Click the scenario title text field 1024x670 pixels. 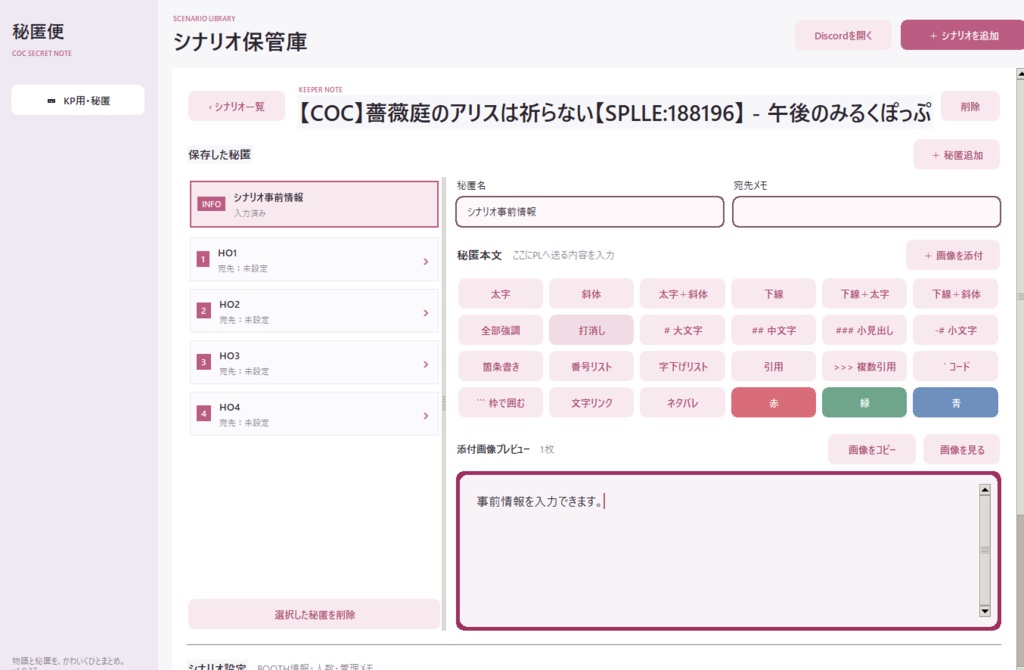[x=615, y=112]
